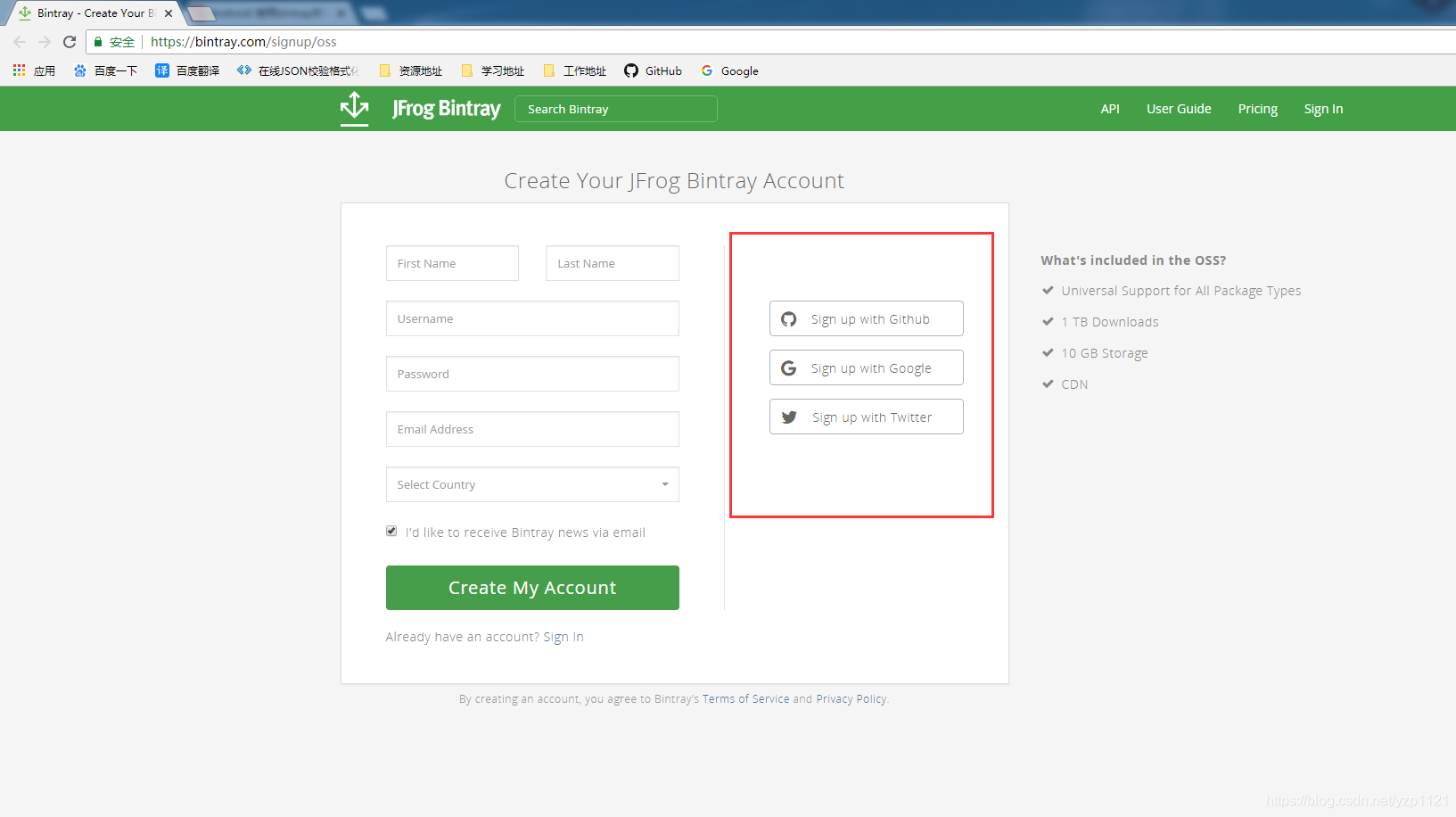Toggle the Bintray news email checkbox

[391, 531]
